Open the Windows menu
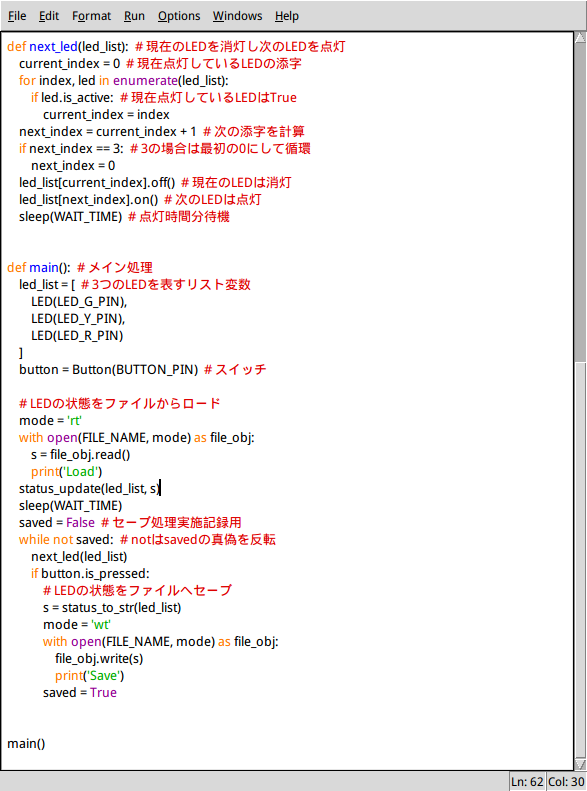 pos(237,16)
